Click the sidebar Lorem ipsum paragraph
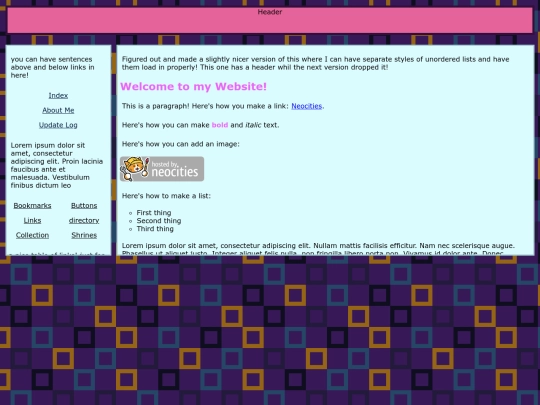Image resolution: width=540 pixels, height=405 pixels. (x=57, y=165)
